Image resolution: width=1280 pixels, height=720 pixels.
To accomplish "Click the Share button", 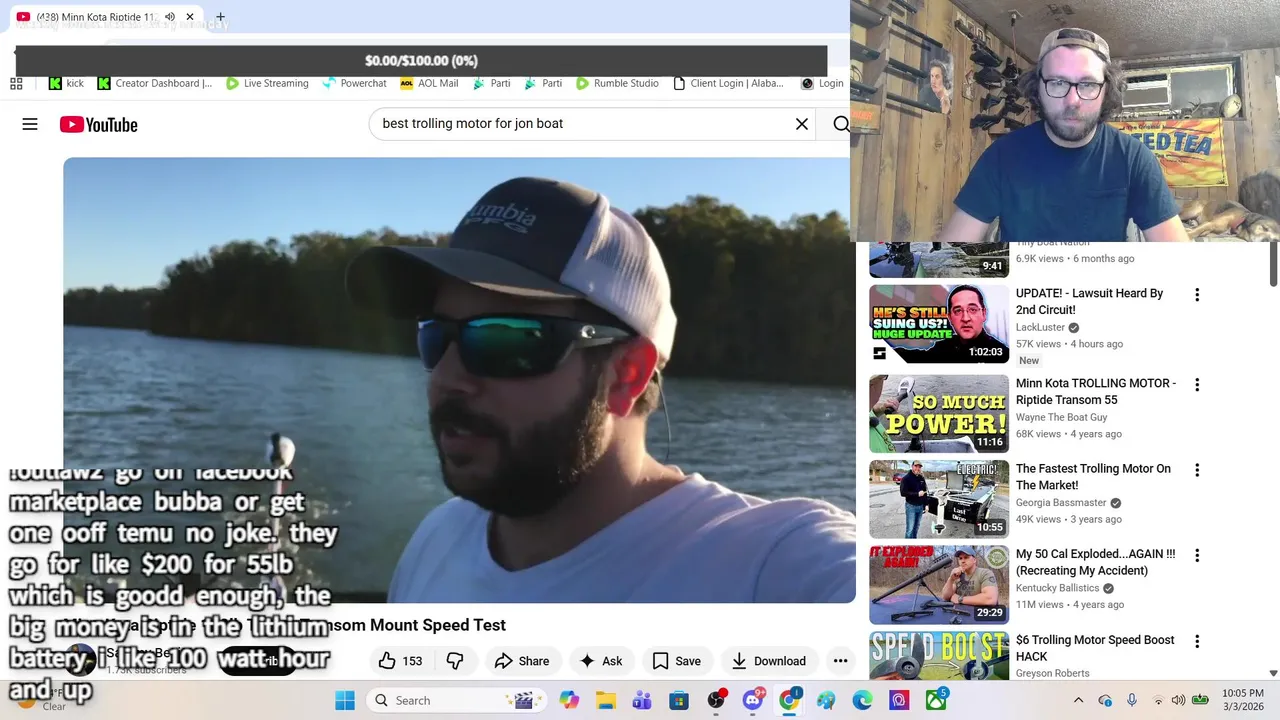I will pyautogui.click(x=521, y=661).
